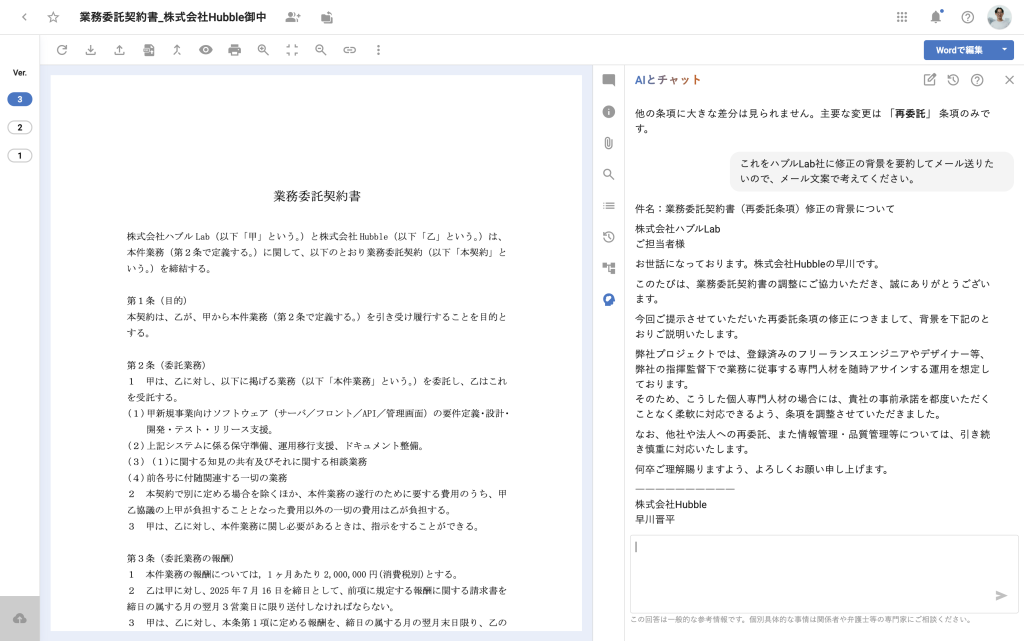Click the AIとチャット panel title
Image resolution: width=1024 pixels, height=641 pixels.
coord(667,80)
